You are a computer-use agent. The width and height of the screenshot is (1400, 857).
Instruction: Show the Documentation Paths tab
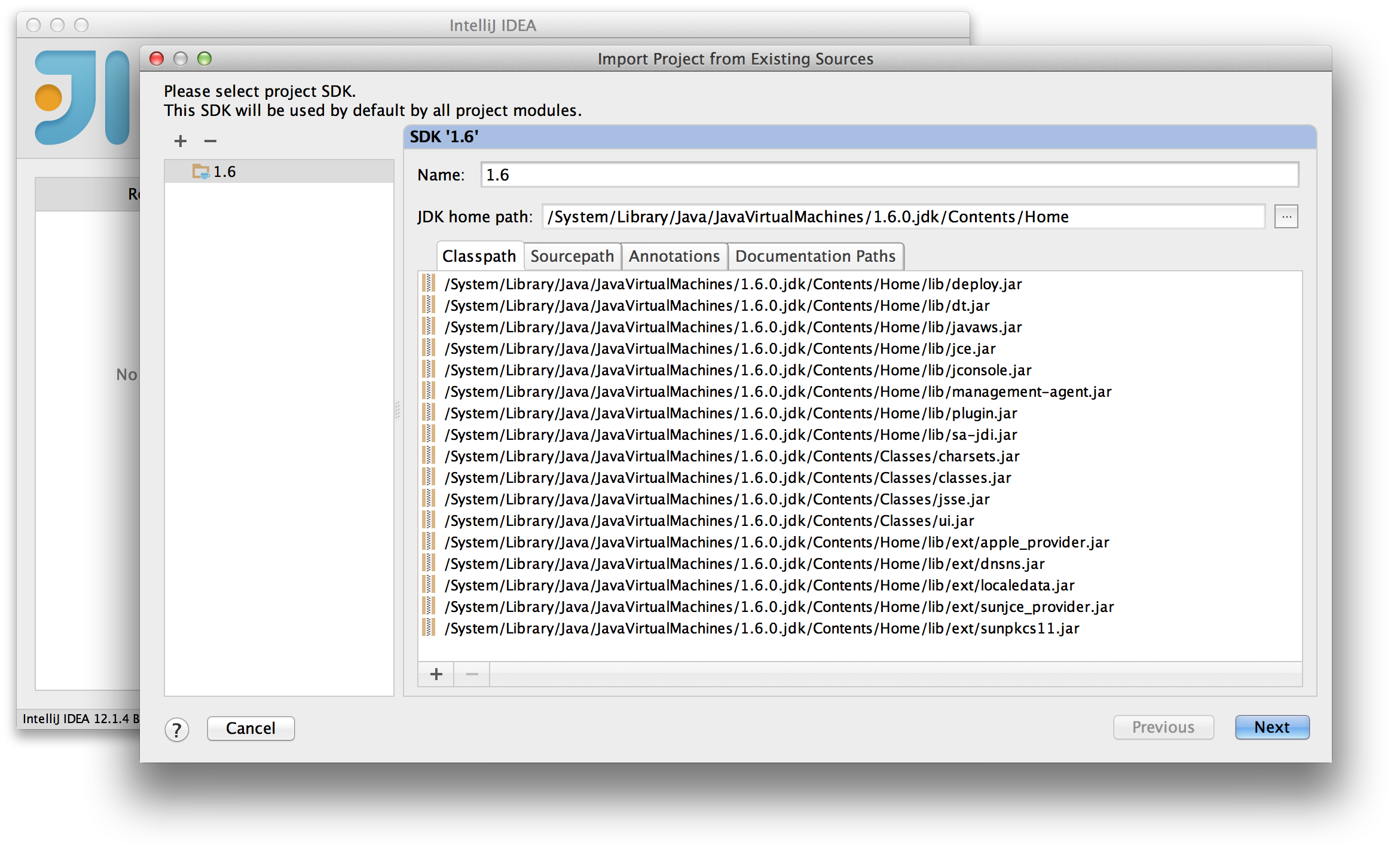click(x=815, y=256)
